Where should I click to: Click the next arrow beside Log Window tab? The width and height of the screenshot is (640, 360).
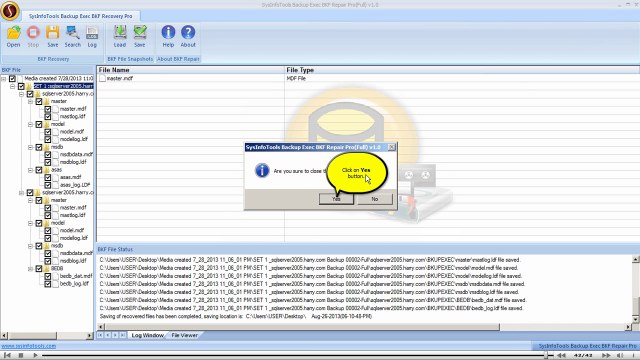pos(115,335)
